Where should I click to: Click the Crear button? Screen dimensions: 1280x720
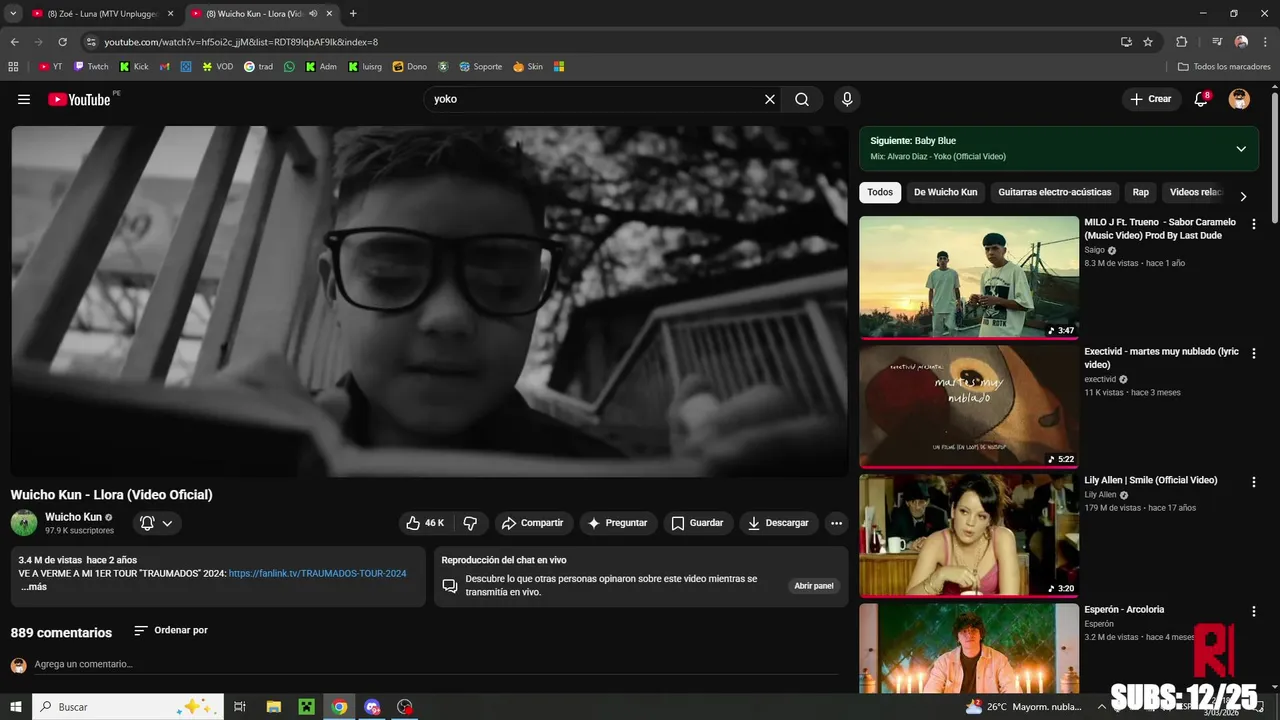[x=1151, y=99]
